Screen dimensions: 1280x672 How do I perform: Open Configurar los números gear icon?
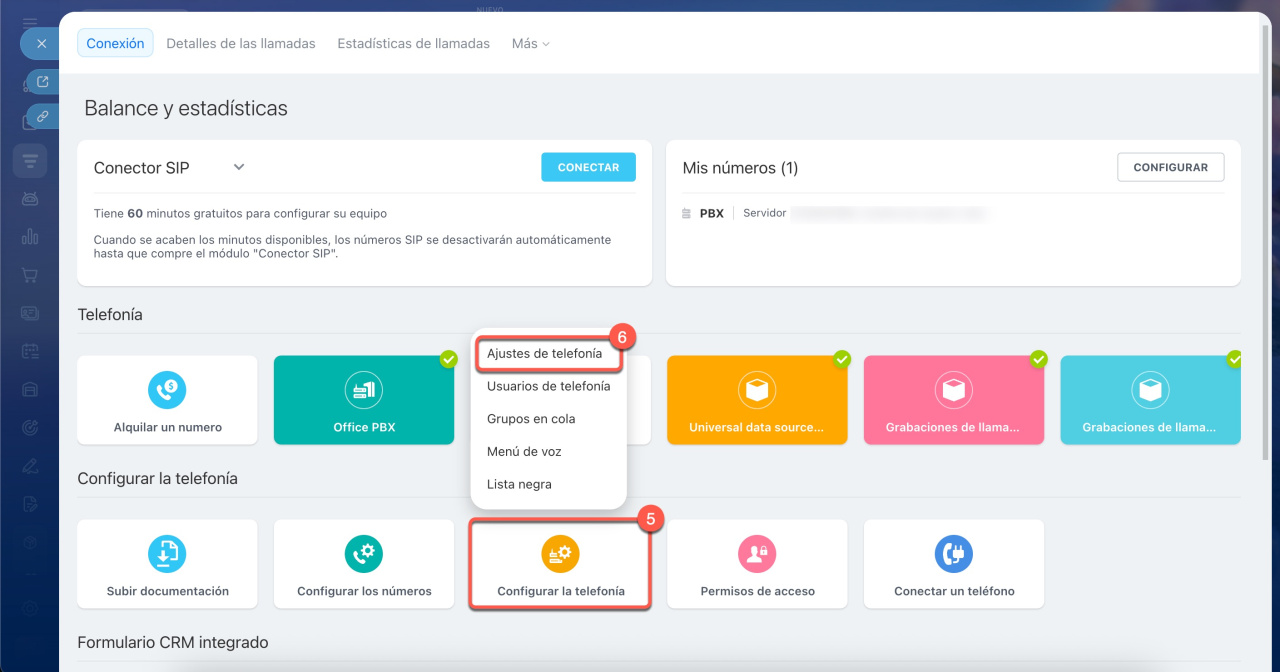pyautogui.click(x=364, y=553)
